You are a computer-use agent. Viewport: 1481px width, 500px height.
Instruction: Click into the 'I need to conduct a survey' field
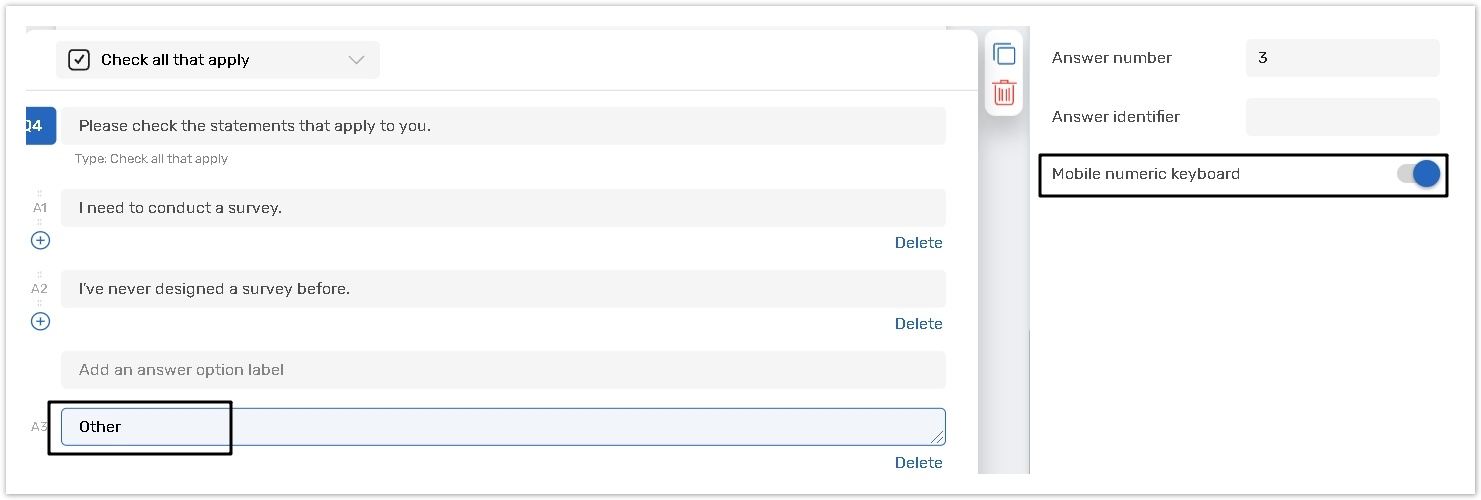[x=502, y=208]
